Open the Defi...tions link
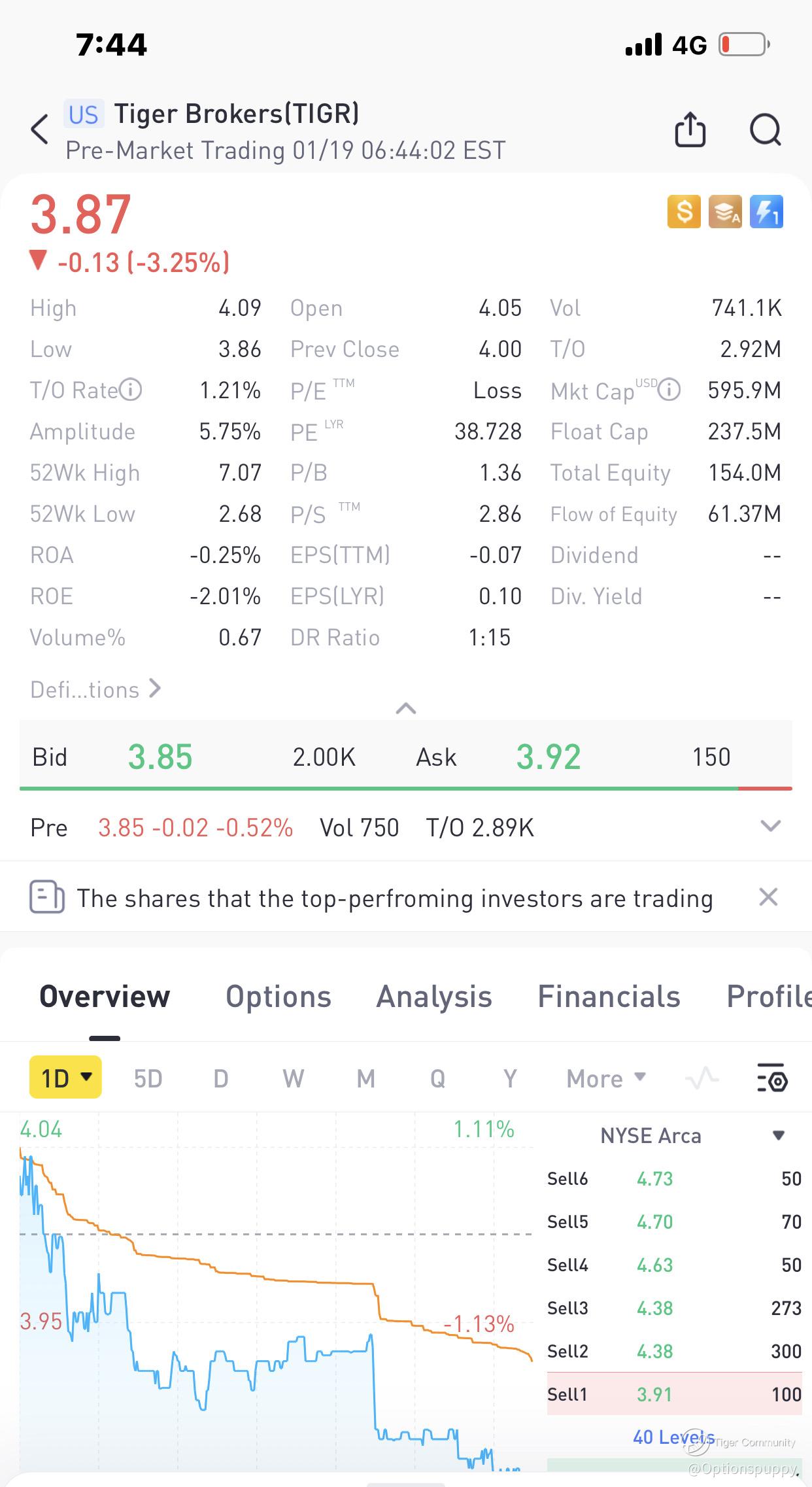 point(95,689)
